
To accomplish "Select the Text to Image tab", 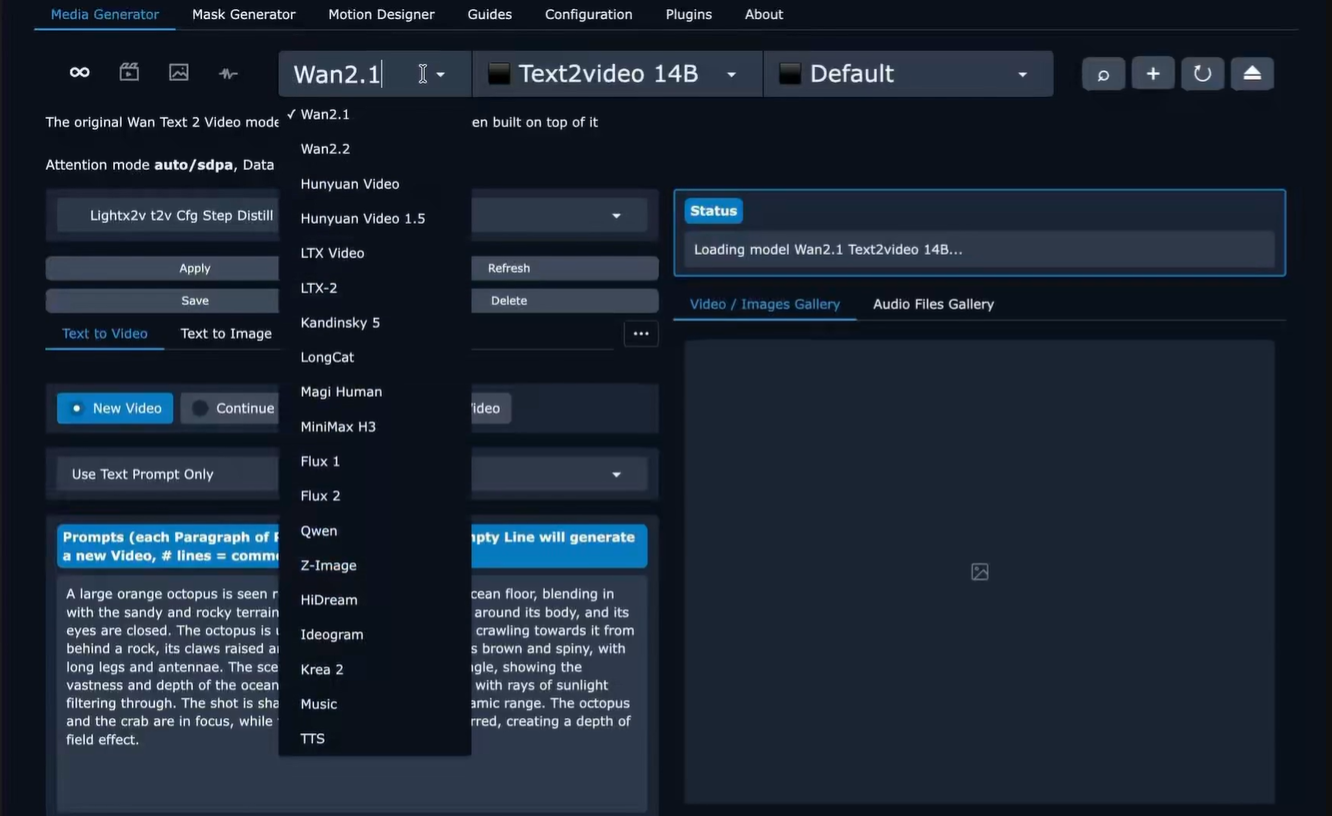I will [226, 333].
